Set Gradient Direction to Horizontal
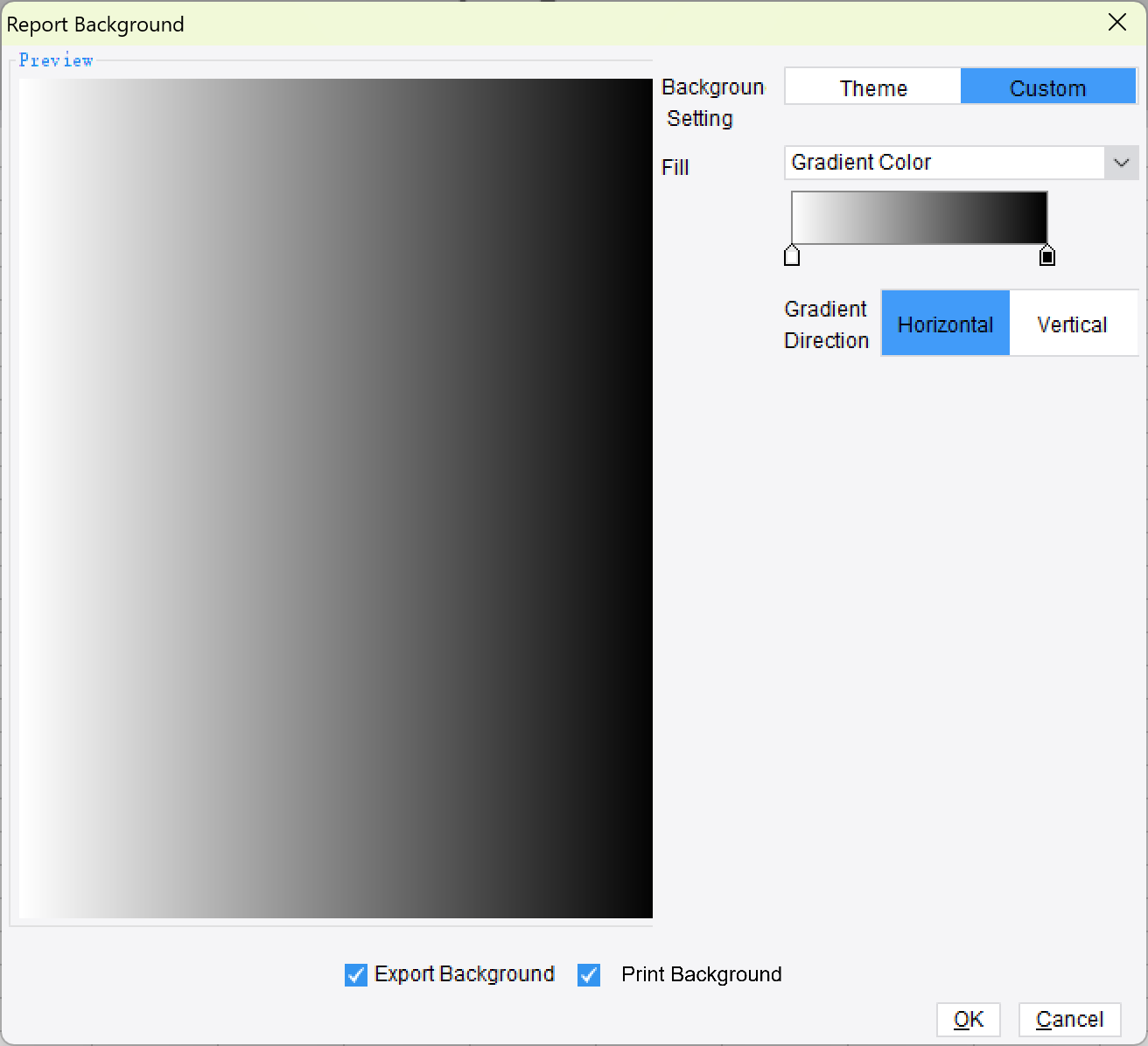This screenshot has height=1046, width=1148. pos(945,323)
